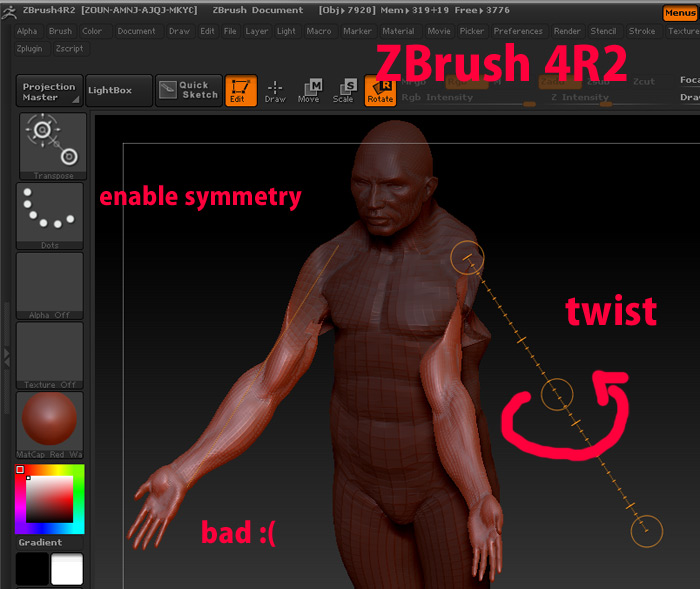Viewport: 700px width, 589px height.
Task: Open LightBox browser
Action: 119,91
